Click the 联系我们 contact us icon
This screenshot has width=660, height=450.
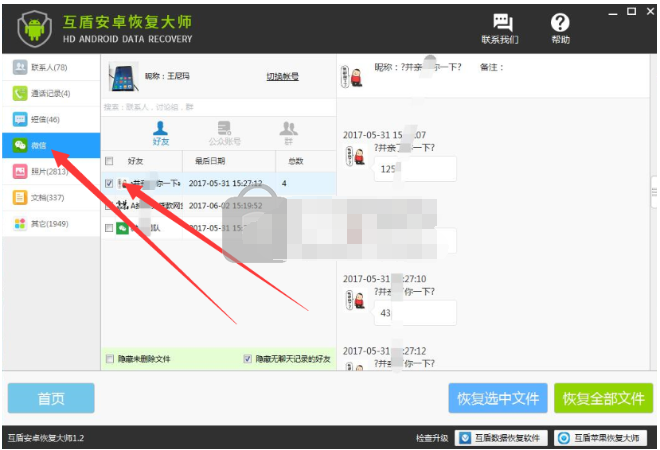500,28
